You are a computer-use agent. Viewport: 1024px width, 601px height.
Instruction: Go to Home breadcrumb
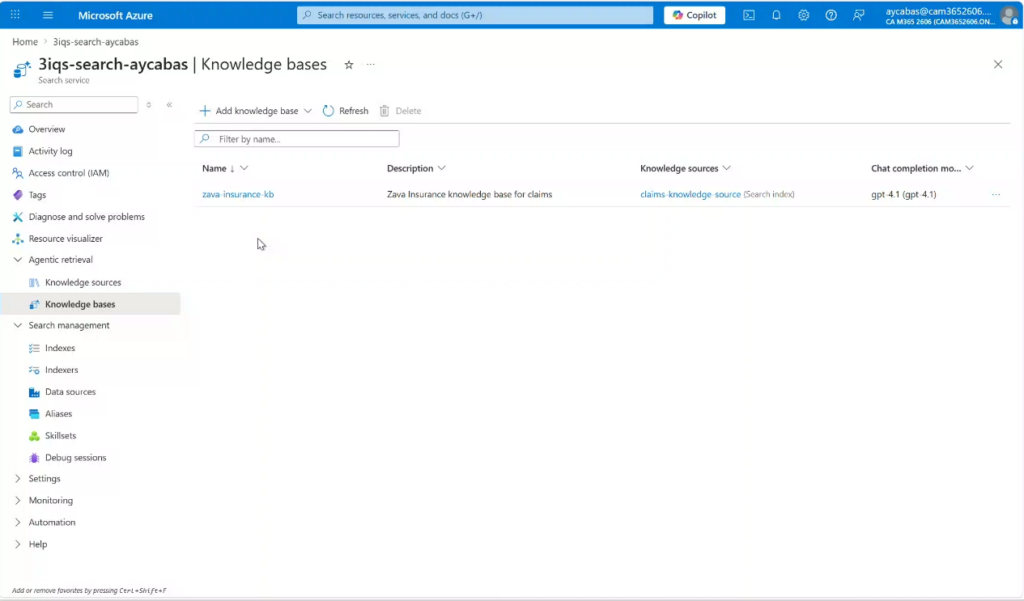click(x=25, y=41)
